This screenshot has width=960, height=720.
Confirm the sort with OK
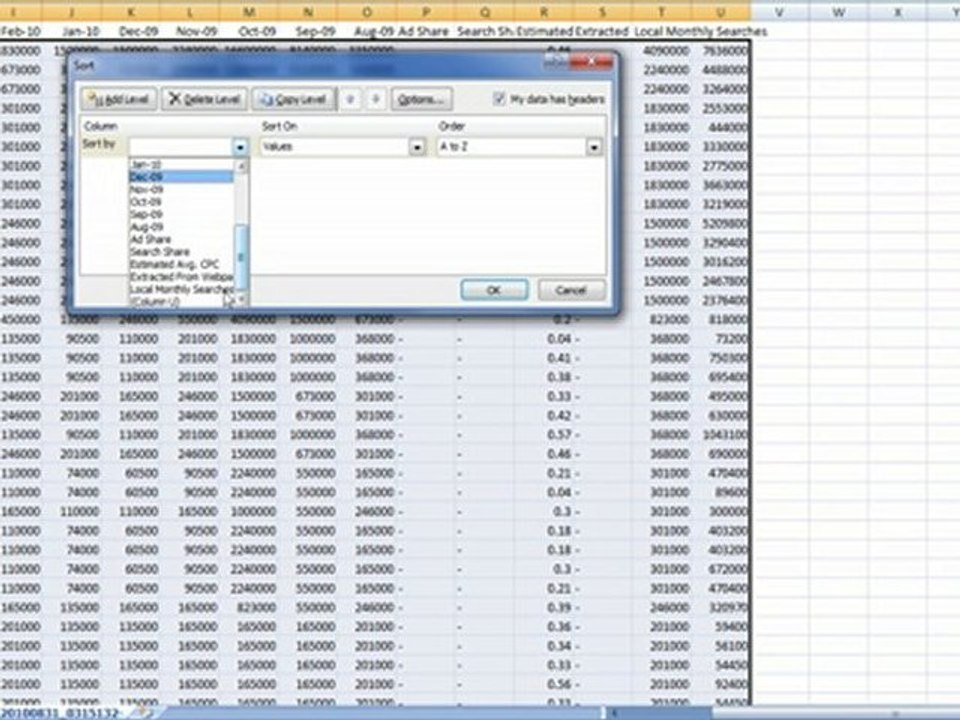point(494,290)
